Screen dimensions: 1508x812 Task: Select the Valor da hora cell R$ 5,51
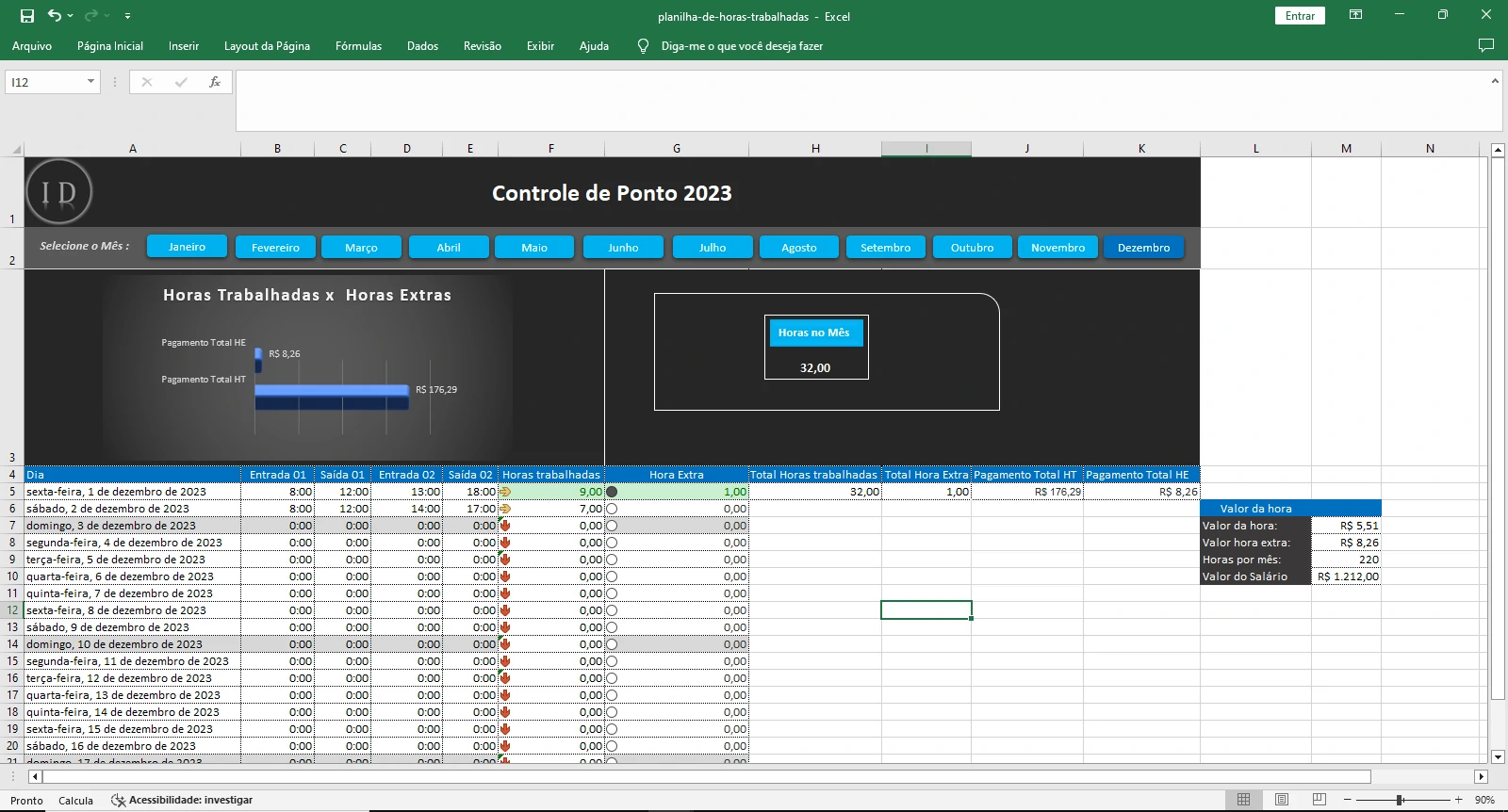tap(1346, 526)
